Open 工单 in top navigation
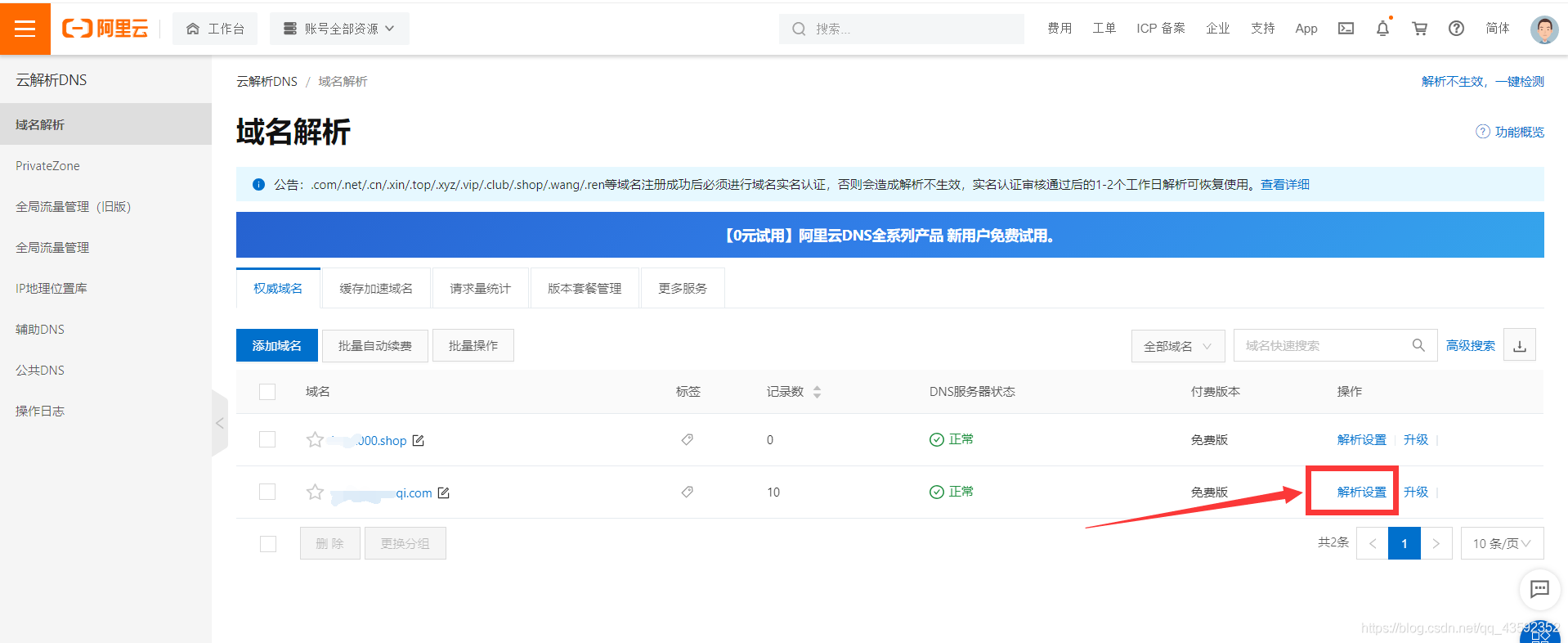 click(x=1104, y=29)
